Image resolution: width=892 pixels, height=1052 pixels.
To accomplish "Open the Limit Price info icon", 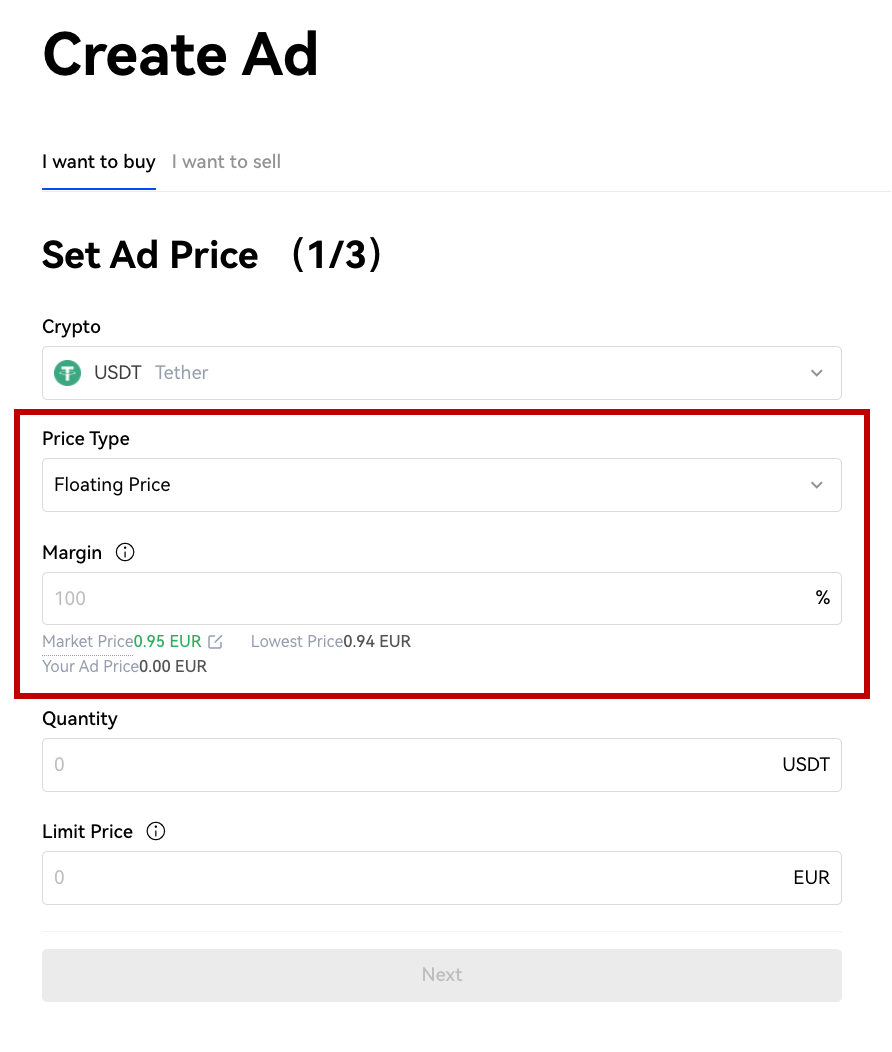I will point(156,831).
